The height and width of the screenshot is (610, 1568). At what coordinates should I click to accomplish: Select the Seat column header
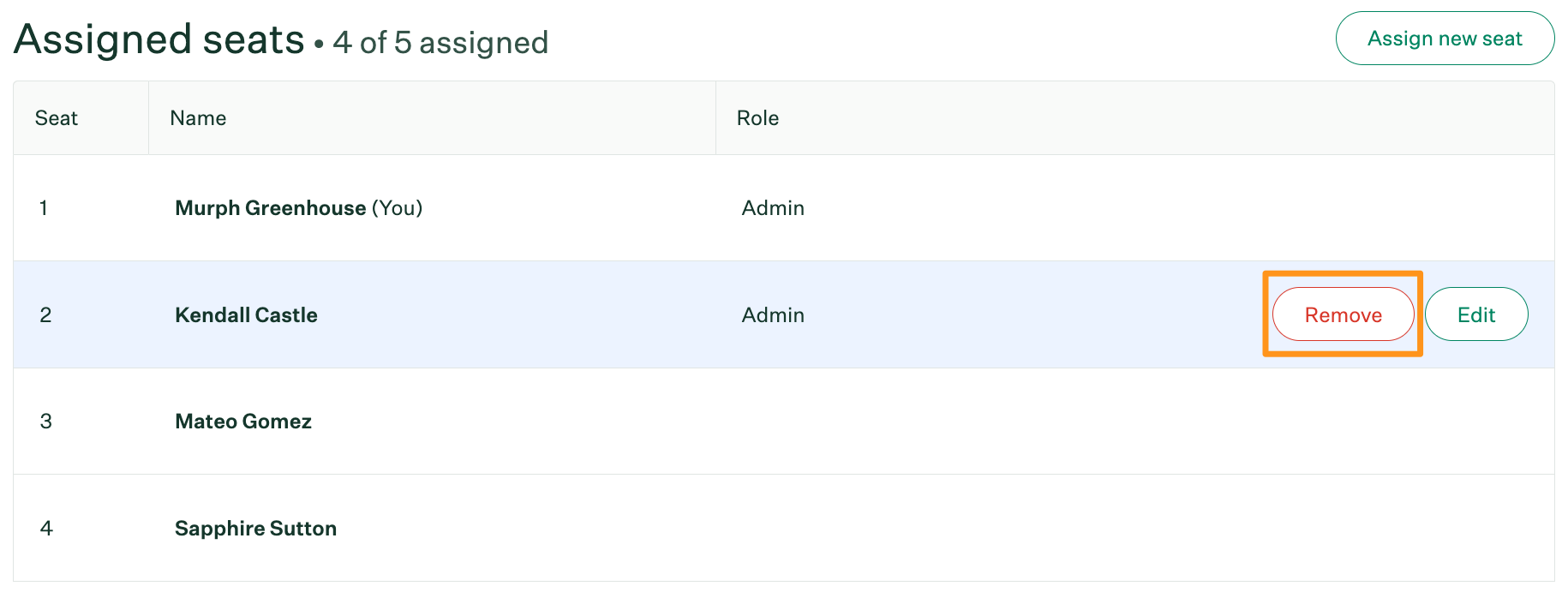point(56,117)
